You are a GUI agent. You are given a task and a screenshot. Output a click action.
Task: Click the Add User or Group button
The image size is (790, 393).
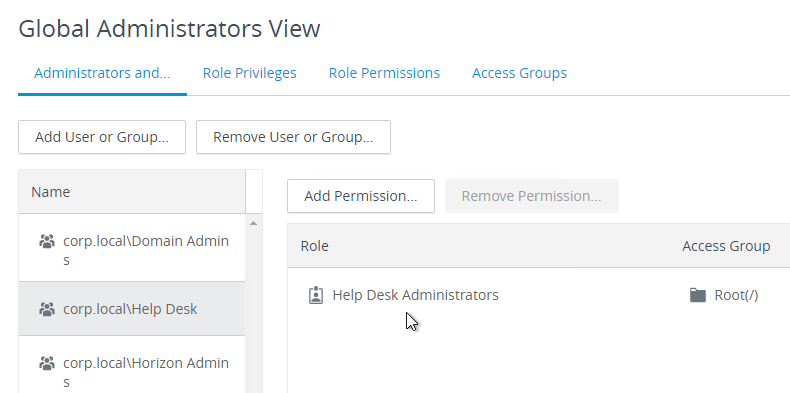(102, 137)
